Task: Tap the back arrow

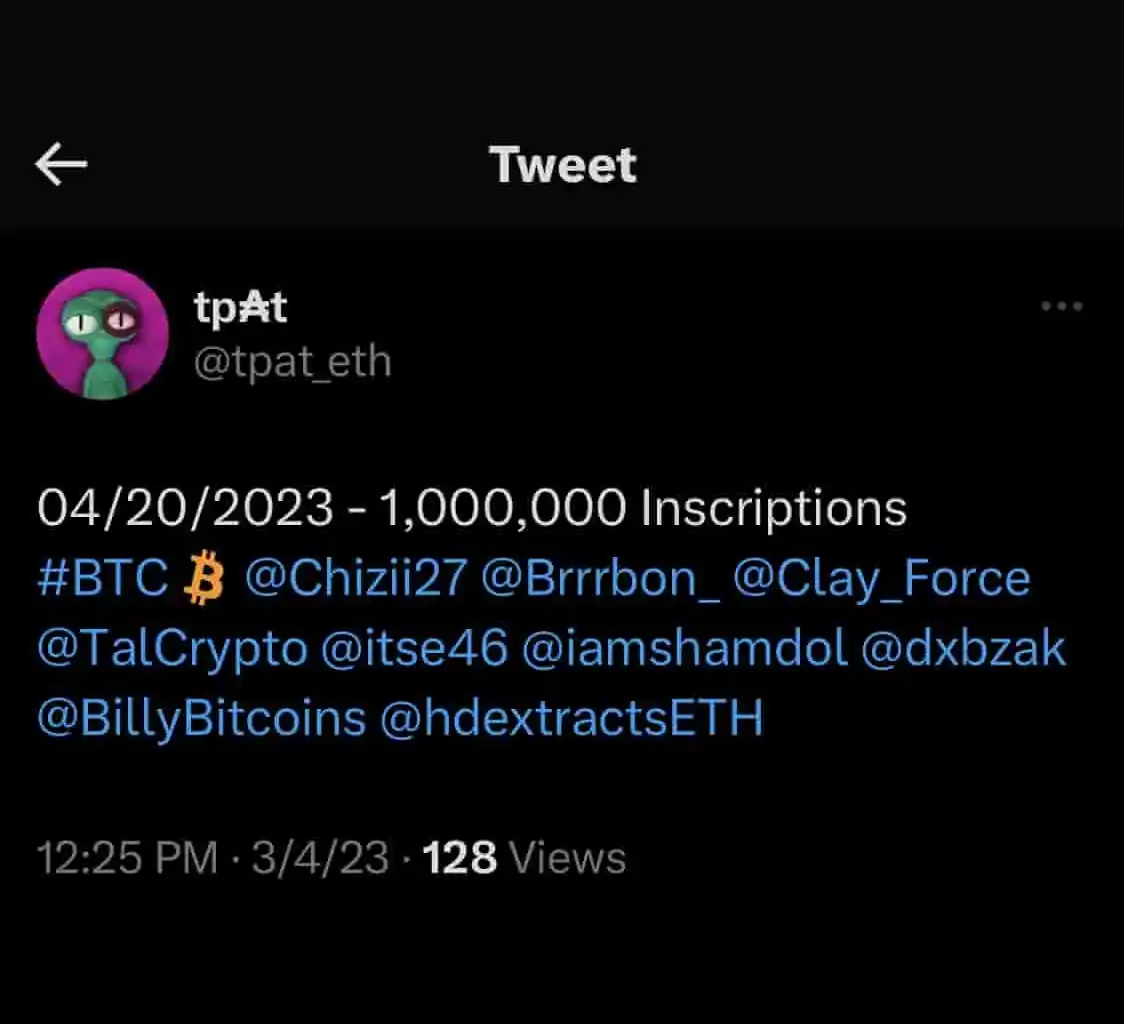Action: [x=61, y=165]
